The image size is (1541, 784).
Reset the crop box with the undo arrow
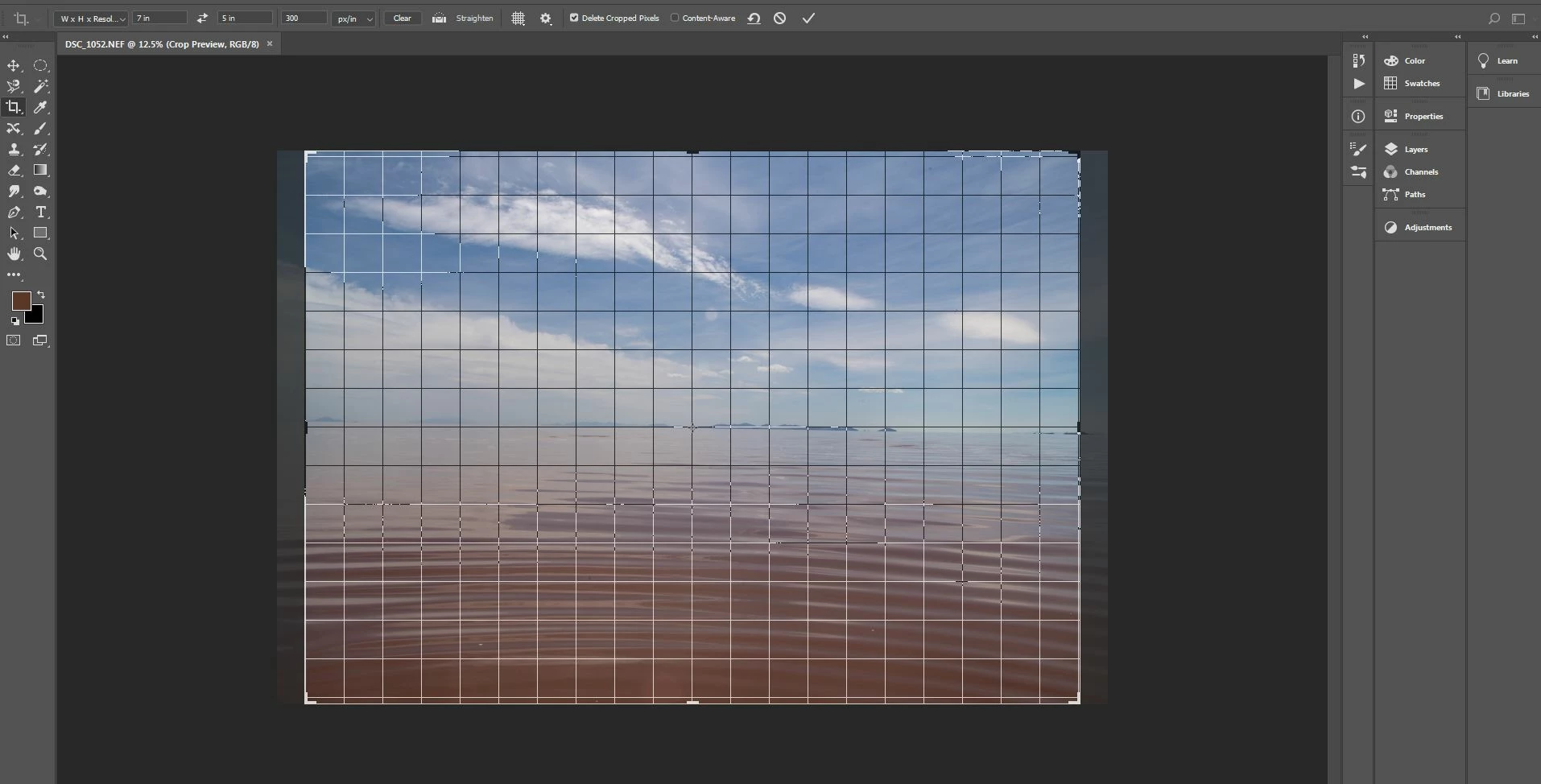click(754, 18)
